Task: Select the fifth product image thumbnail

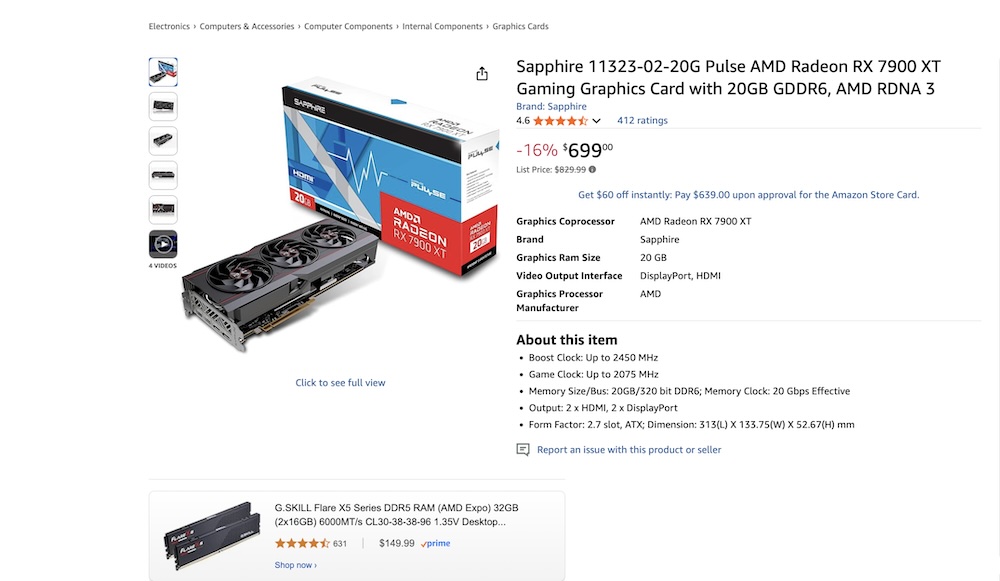Action: tap(163, 210)
